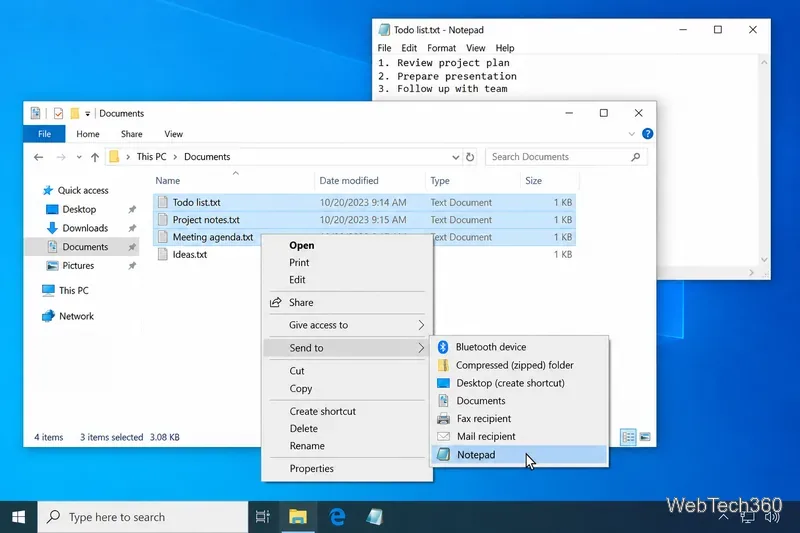The image size is (800, 533).
Task: Expand the Give access to submenu
Action: point(347,325)
